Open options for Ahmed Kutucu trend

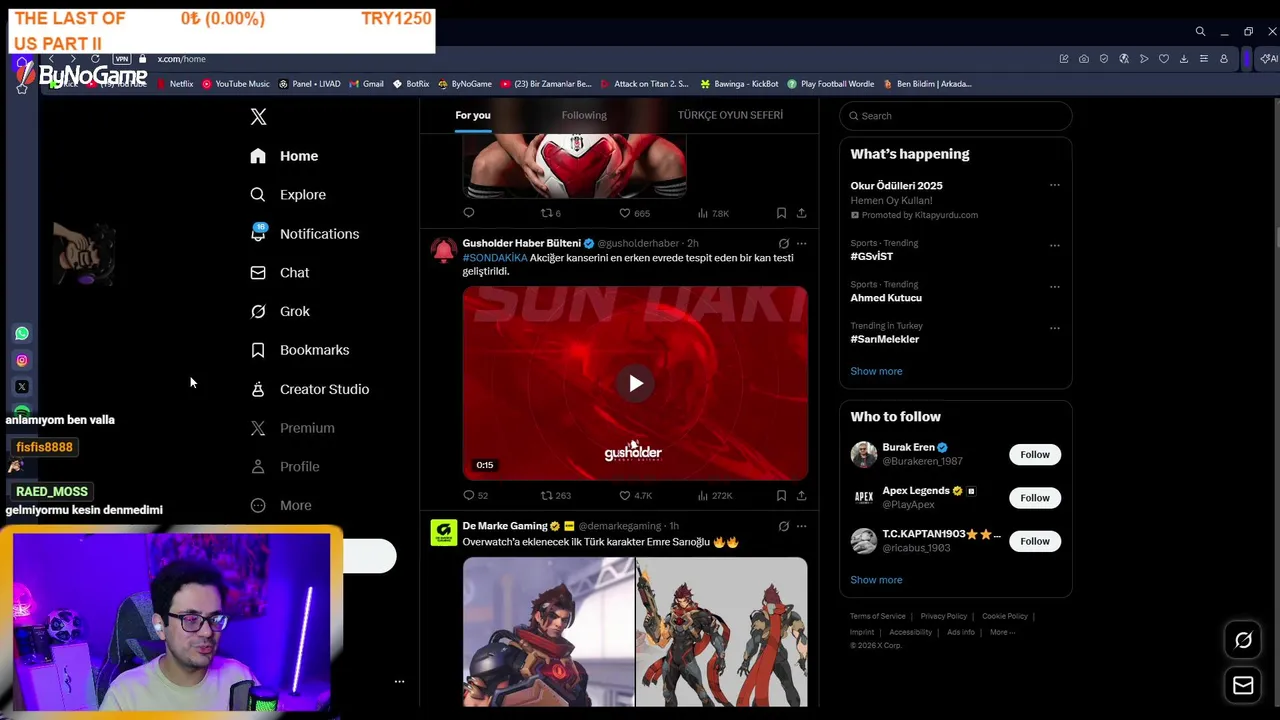(1054, 286)
